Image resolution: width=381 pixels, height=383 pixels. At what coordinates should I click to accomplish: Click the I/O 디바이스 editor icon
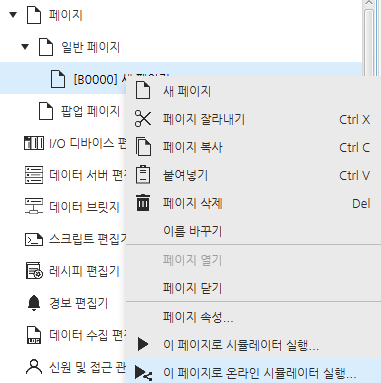click(34, 143)
